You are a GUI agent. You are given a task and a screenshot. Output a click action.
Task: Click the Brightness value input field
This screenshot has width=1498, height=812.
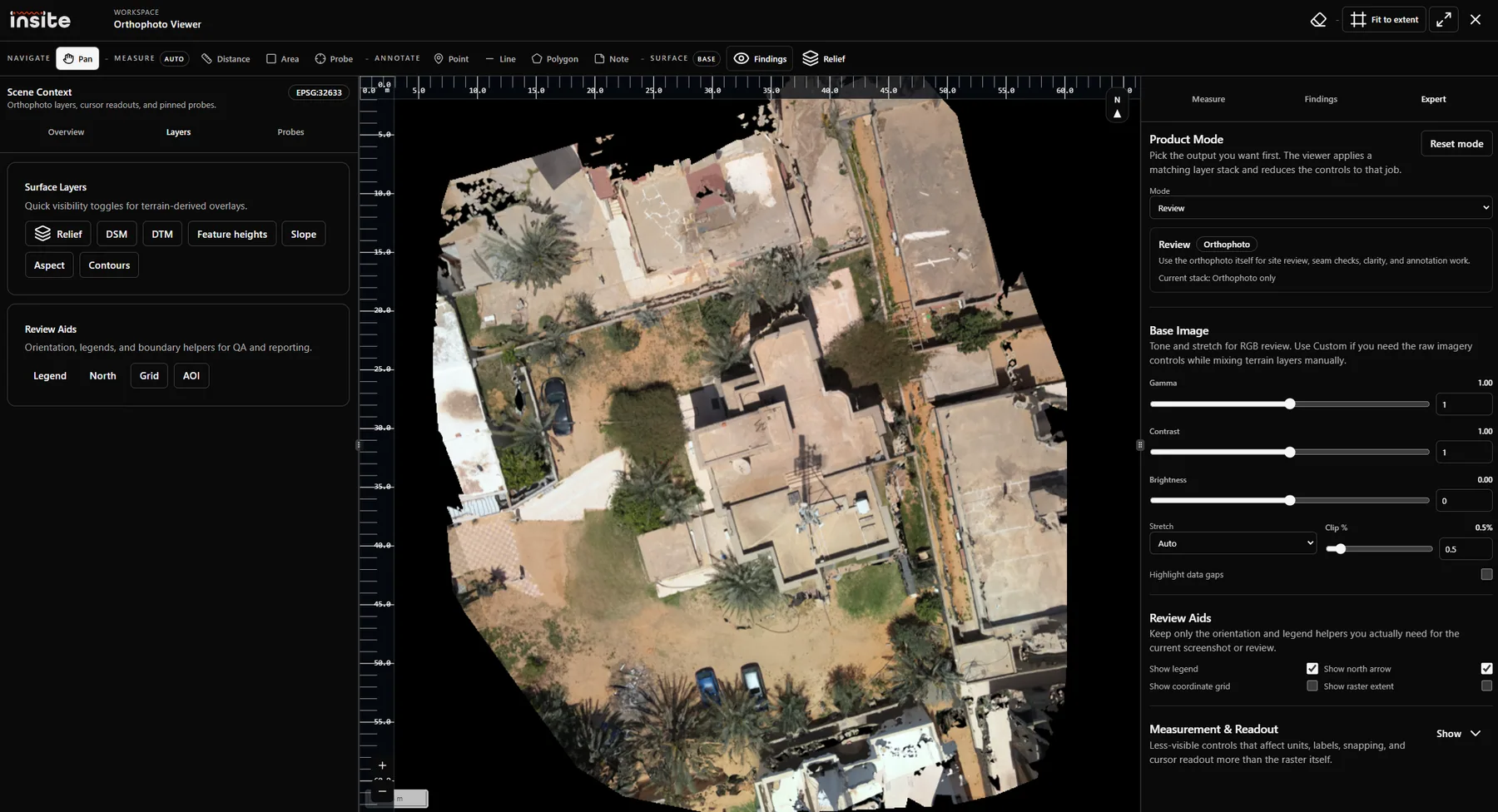[1464, 501]
